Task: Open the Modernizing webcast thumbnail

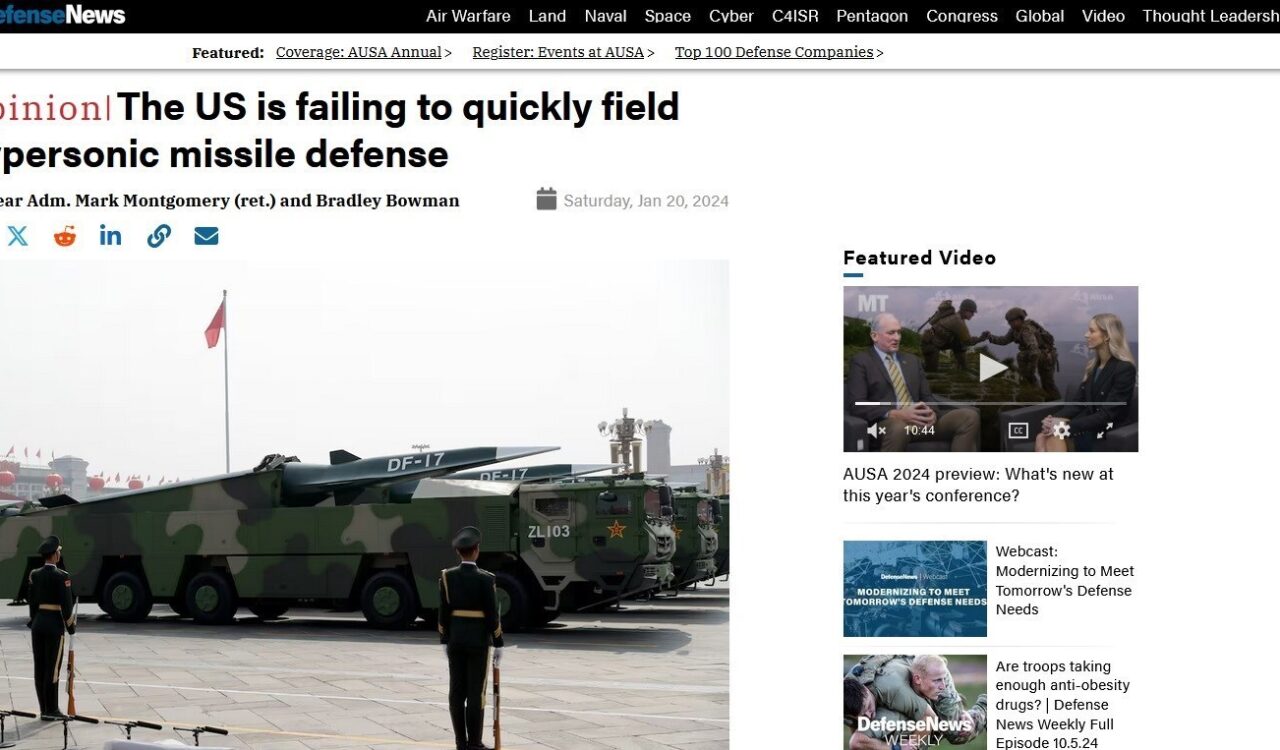Action: pos(915,589)
